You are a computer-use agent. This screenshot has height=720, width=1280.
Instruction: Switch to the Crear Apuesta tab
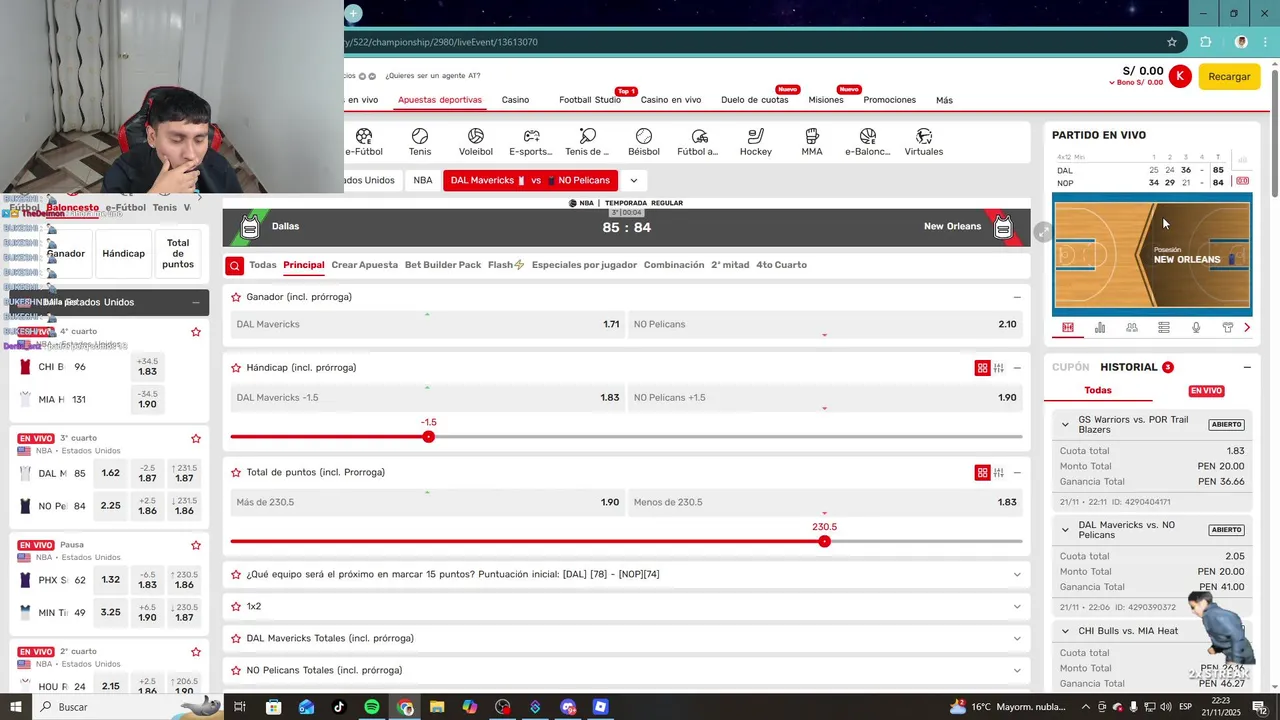coord(365,265)
